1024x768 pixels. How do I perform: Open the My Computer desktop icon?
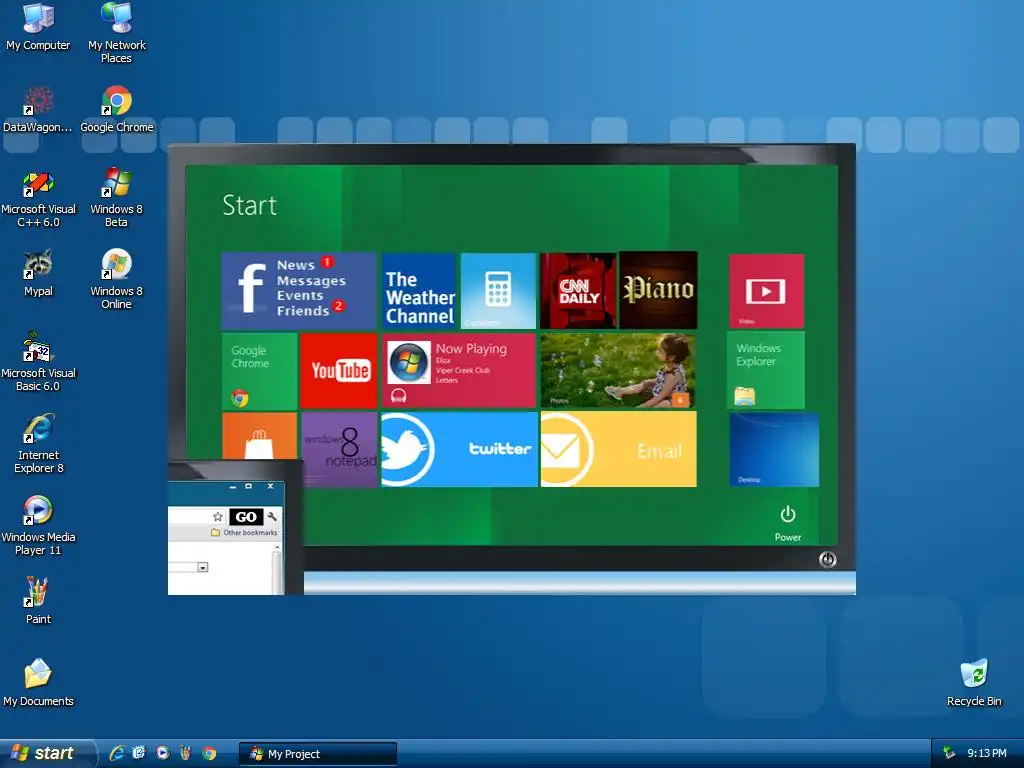point(38,26)
